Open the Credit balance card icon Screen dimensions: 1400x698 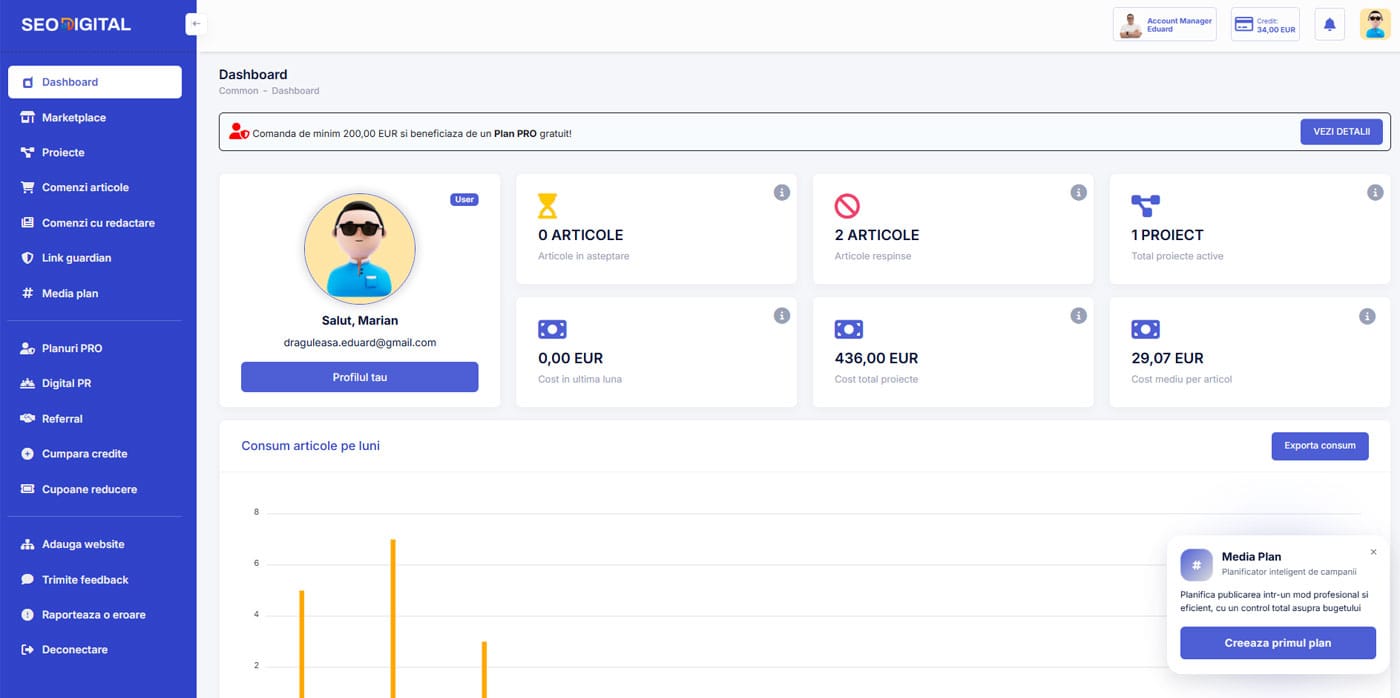tap(1243, 25)
